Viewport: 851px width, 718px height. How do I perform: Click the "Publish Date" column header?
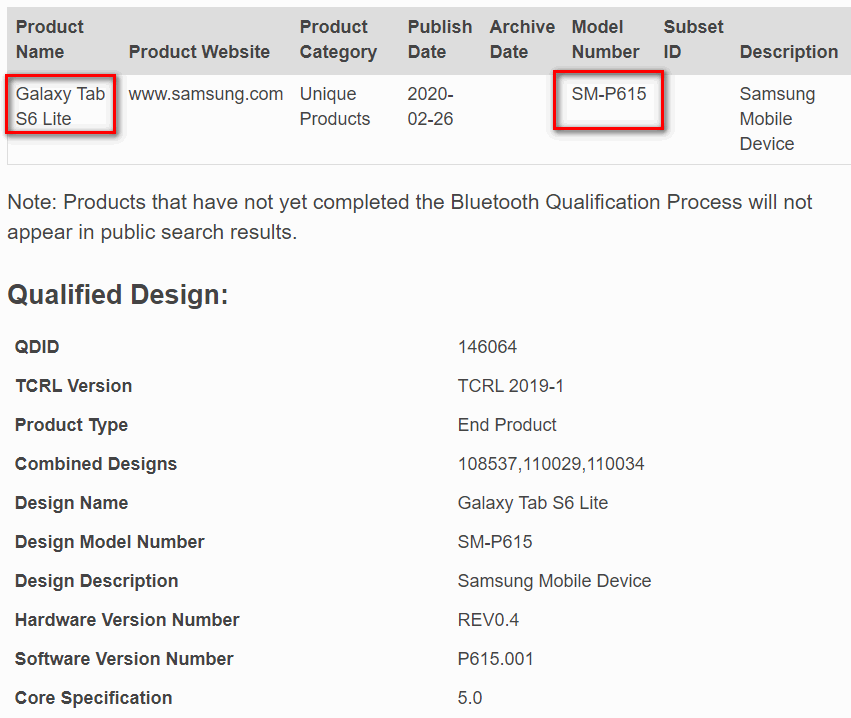pos(440,39)
